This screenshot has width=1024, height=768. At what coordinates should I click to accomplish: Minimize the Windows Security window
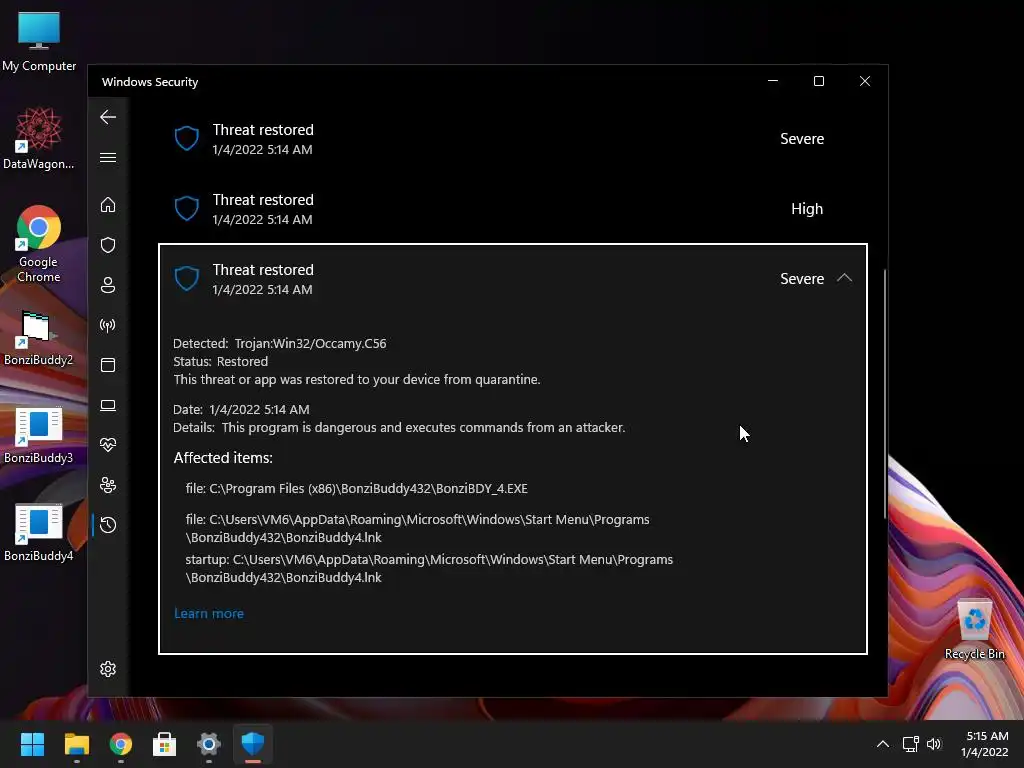773,81
